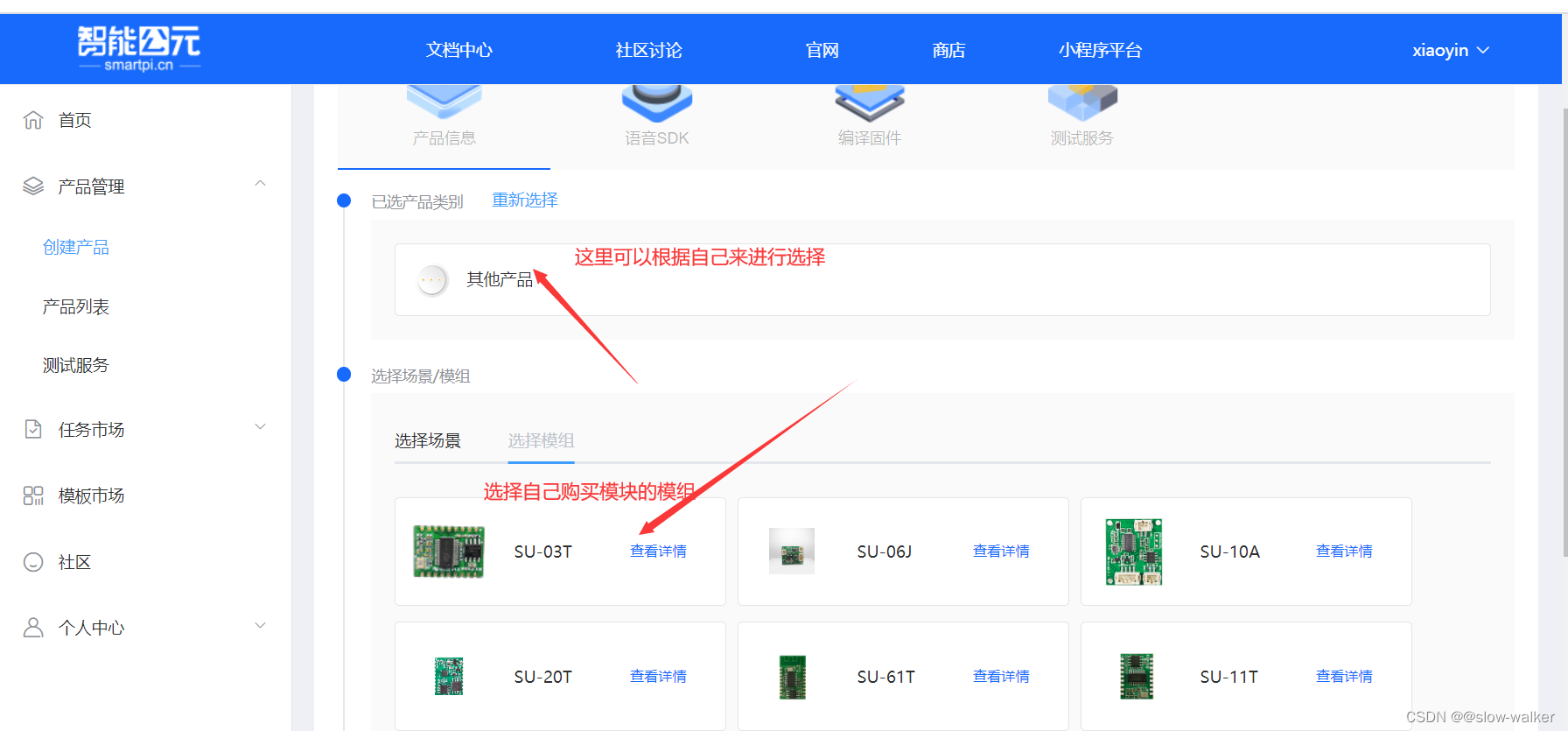Screen dimensions: 1568x731
Task: Select the SU-61T module name
Action: [886, 677]
